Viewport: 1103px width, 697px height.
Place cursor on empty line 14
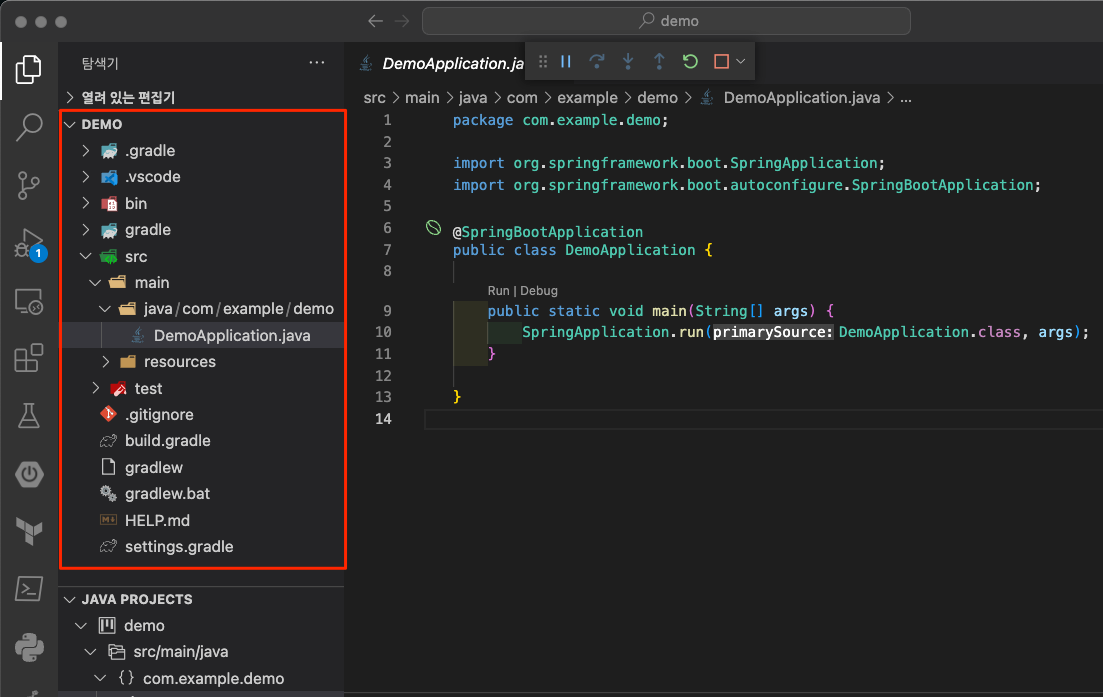[763, 419]
